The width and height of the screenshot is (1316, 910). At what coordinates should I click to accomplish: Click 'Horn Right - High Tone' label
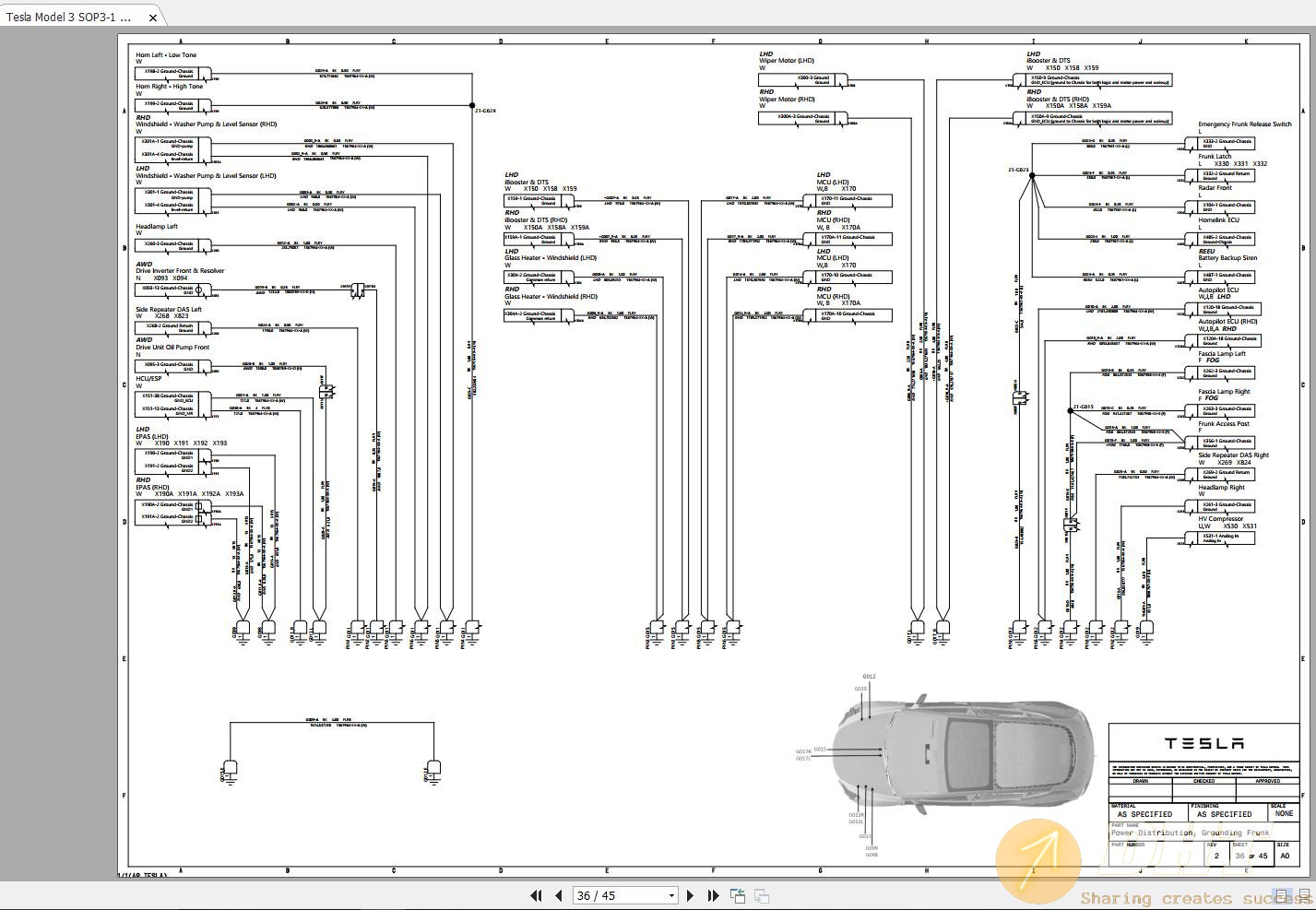click(x=170, y=87)
